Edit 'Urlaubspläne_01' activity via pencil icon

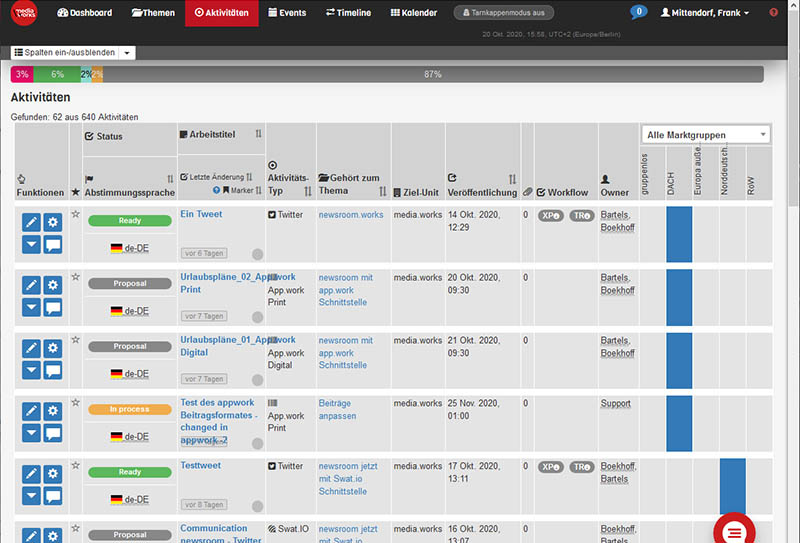click(x=31, y=348)
